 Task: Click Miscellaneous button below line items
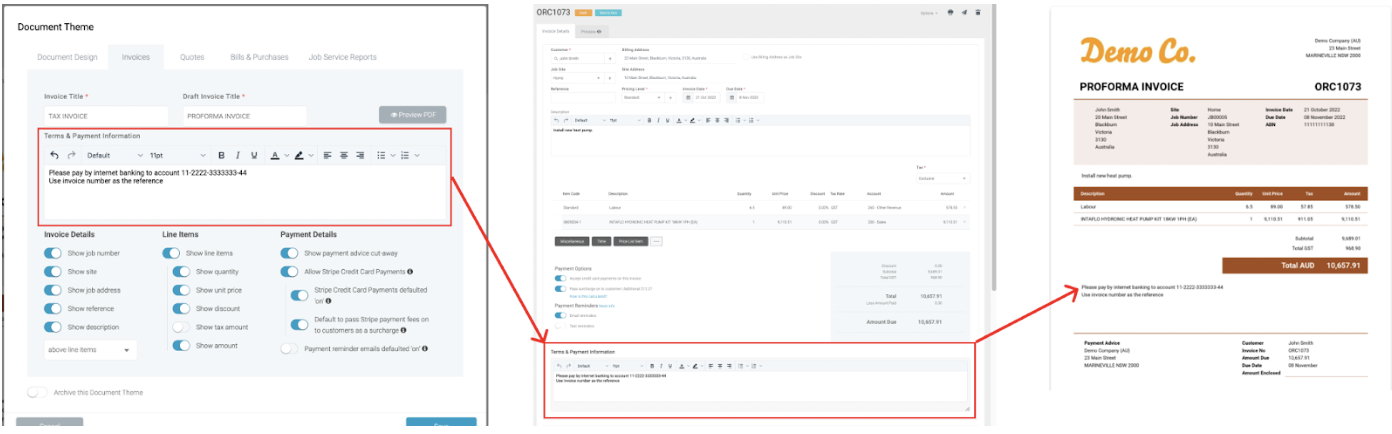pyautogui.click(x=572, y=241)
